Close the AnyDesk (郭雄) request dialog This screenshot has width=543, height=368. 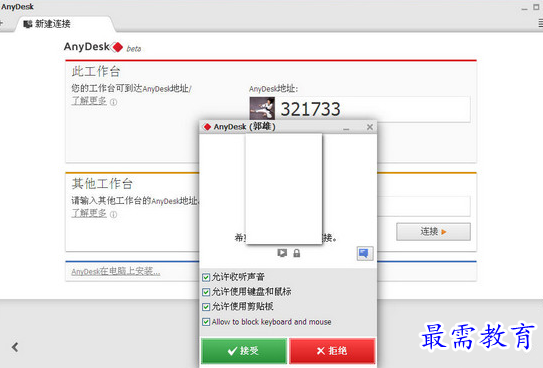pos(370,127)
